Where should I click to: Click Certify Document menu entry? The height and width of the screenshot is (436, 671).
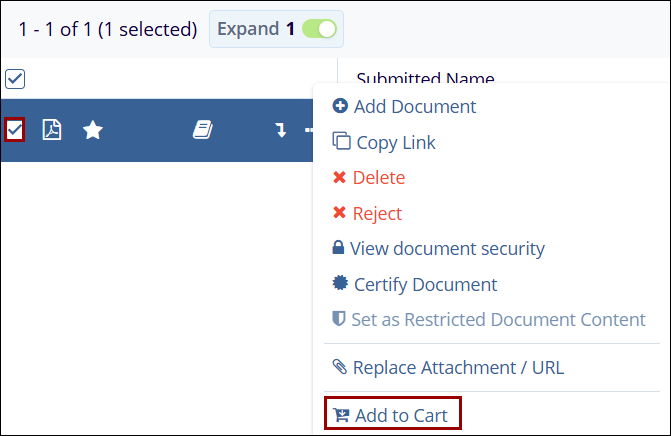(x=424, y=284)
